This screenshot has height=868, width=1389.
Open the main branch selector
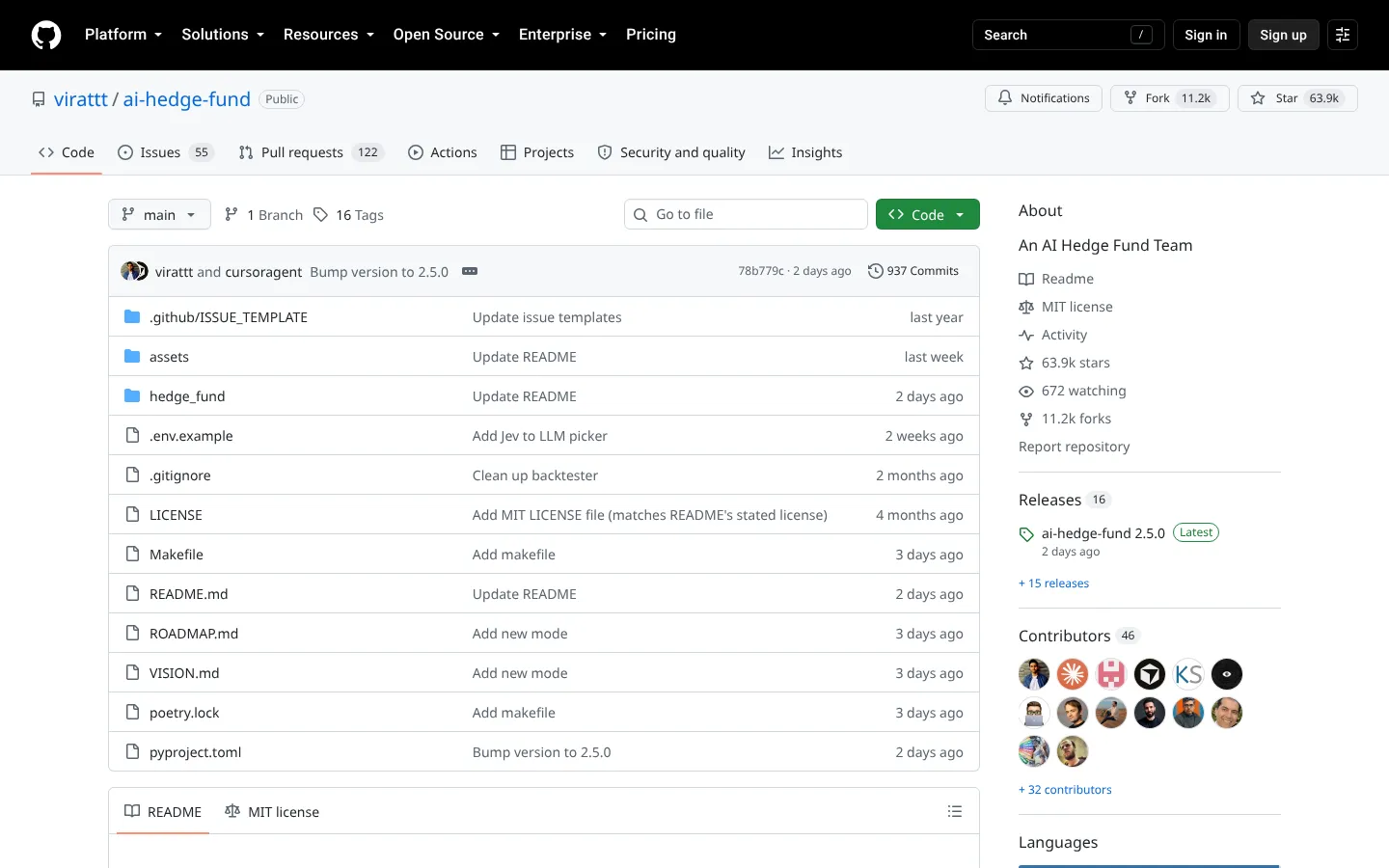pyautogui.click(x=159, y=214)
